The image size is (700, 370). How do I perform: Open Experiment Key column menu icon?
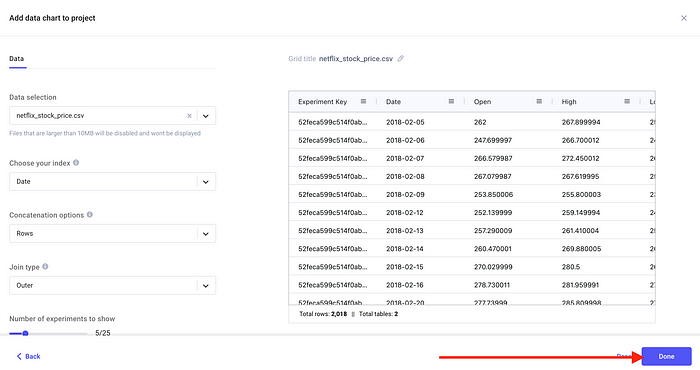tap(363, 101)
